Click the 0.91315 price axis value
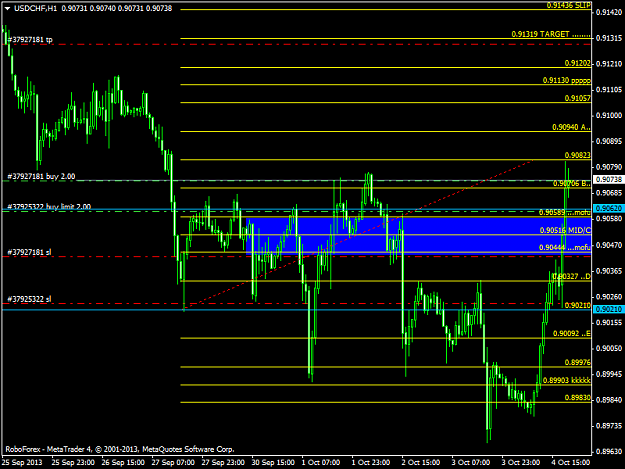Image resolution: width=625 pixels, height=469 pixels. [x=609, y=38]
